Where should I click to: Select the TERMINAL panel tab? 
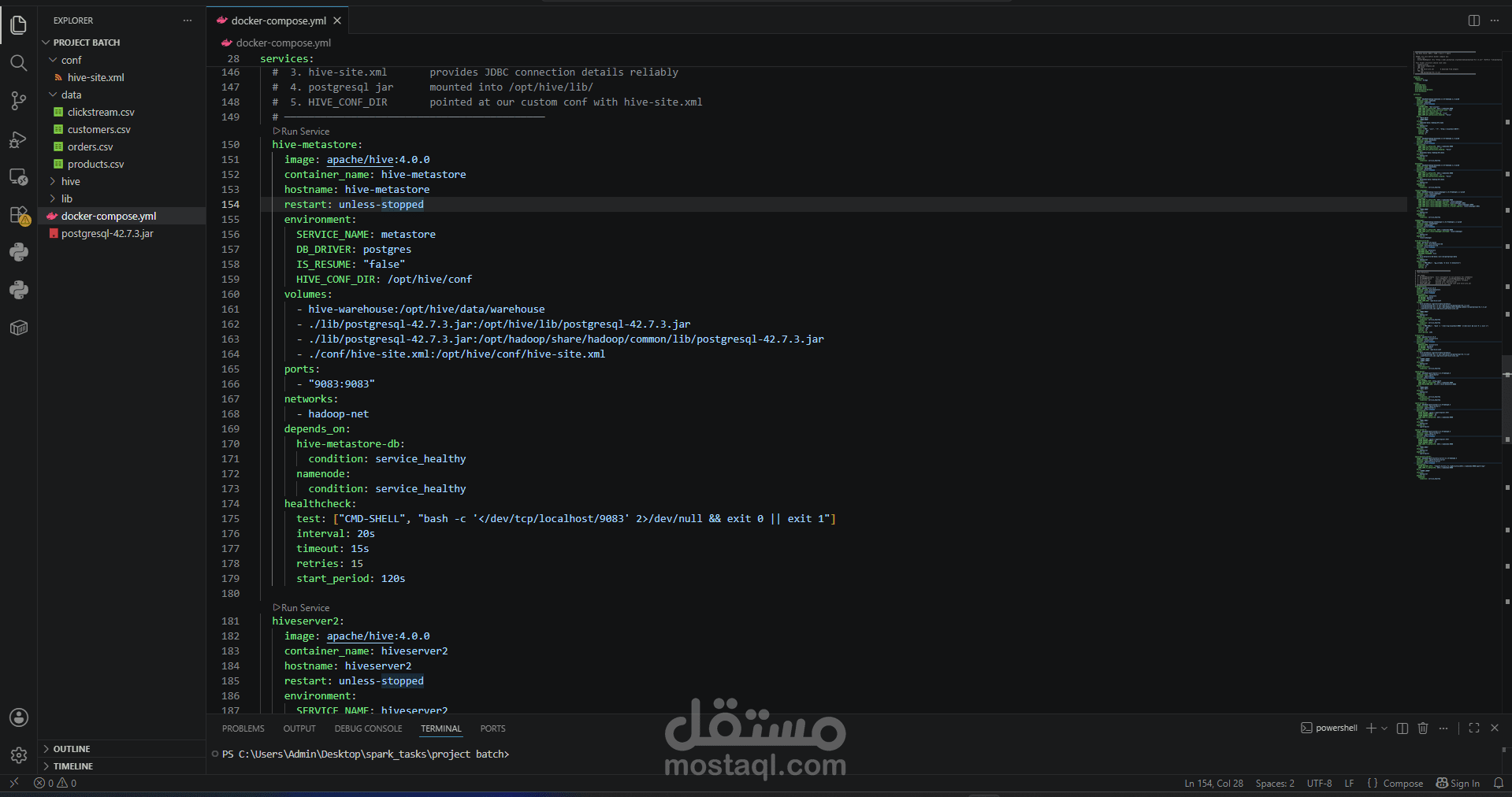pos(441,728)
